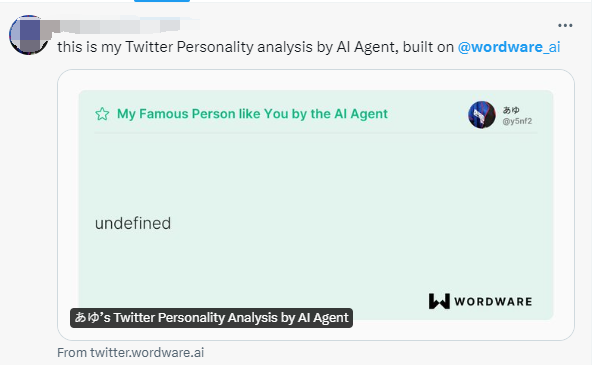The height and width of the screenshot is (365, 592).
Task: Click the あゆ profile picture in card
Action: (x=482, y=115)
